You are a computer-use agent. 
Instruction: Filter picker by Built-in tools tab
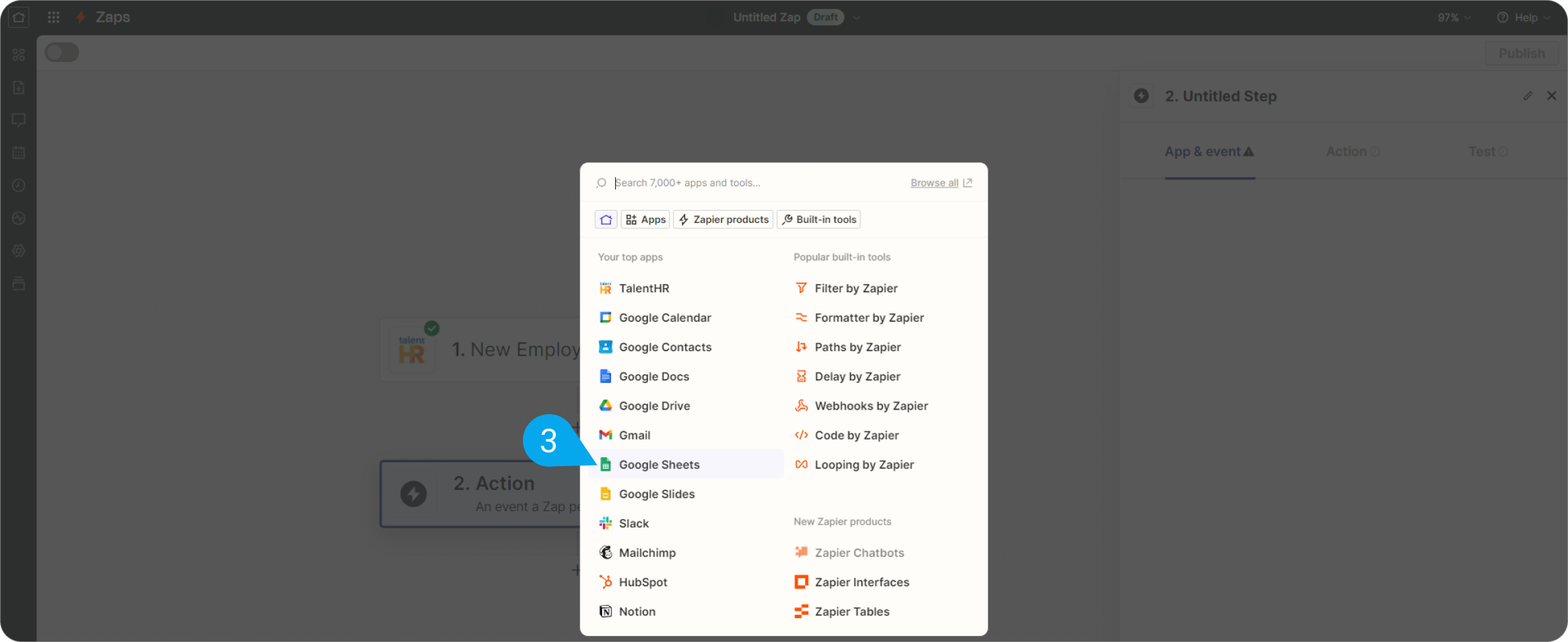[819, 219]
